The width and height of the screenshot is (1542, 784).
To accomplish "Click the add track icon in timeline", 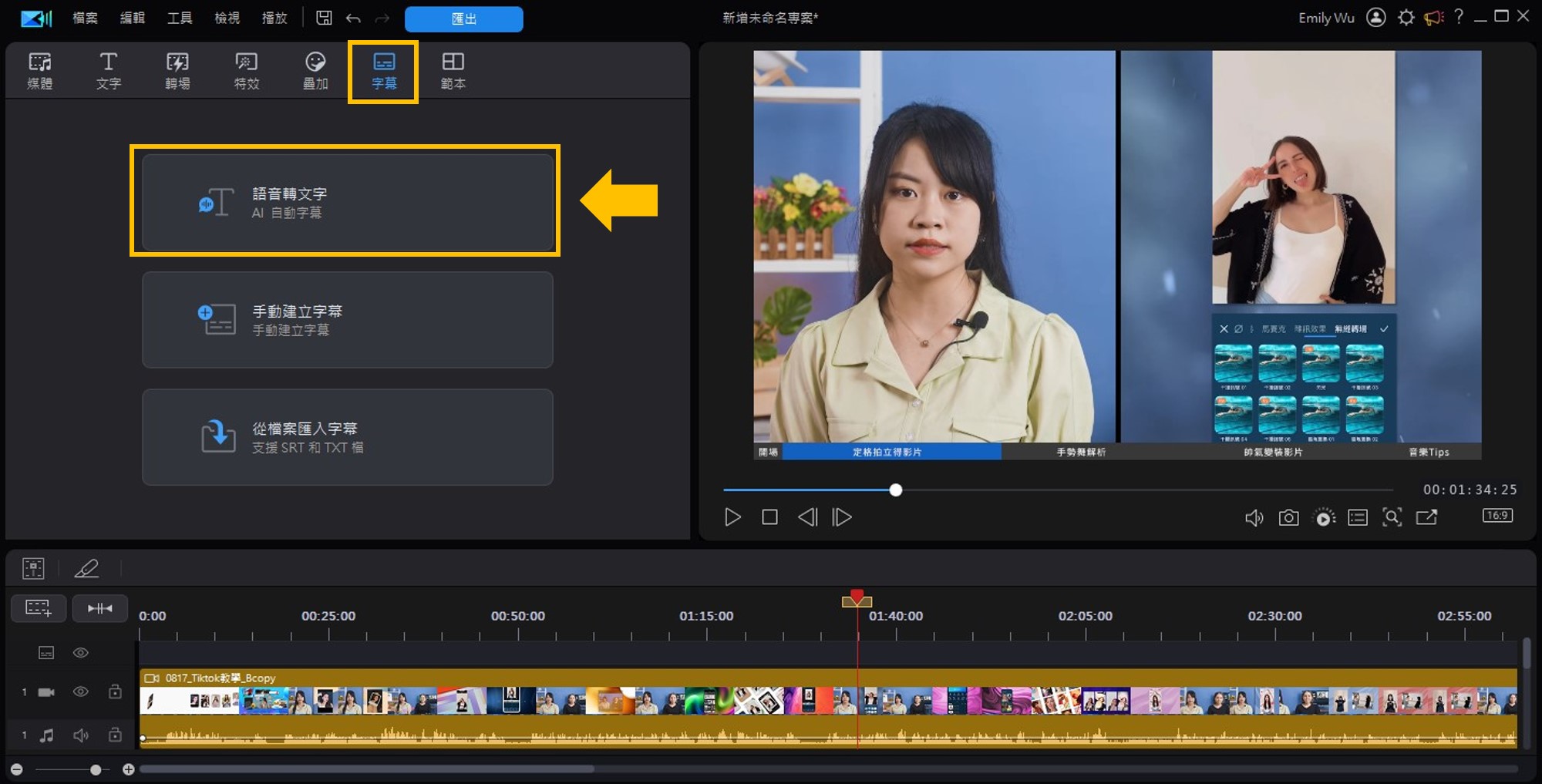I will (38, 608).
